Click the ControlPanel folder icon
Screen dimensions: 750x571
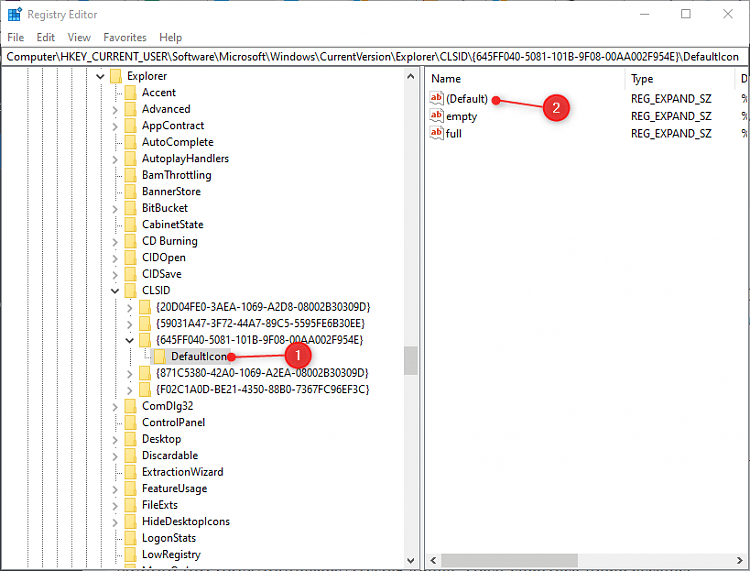(131, 422)
